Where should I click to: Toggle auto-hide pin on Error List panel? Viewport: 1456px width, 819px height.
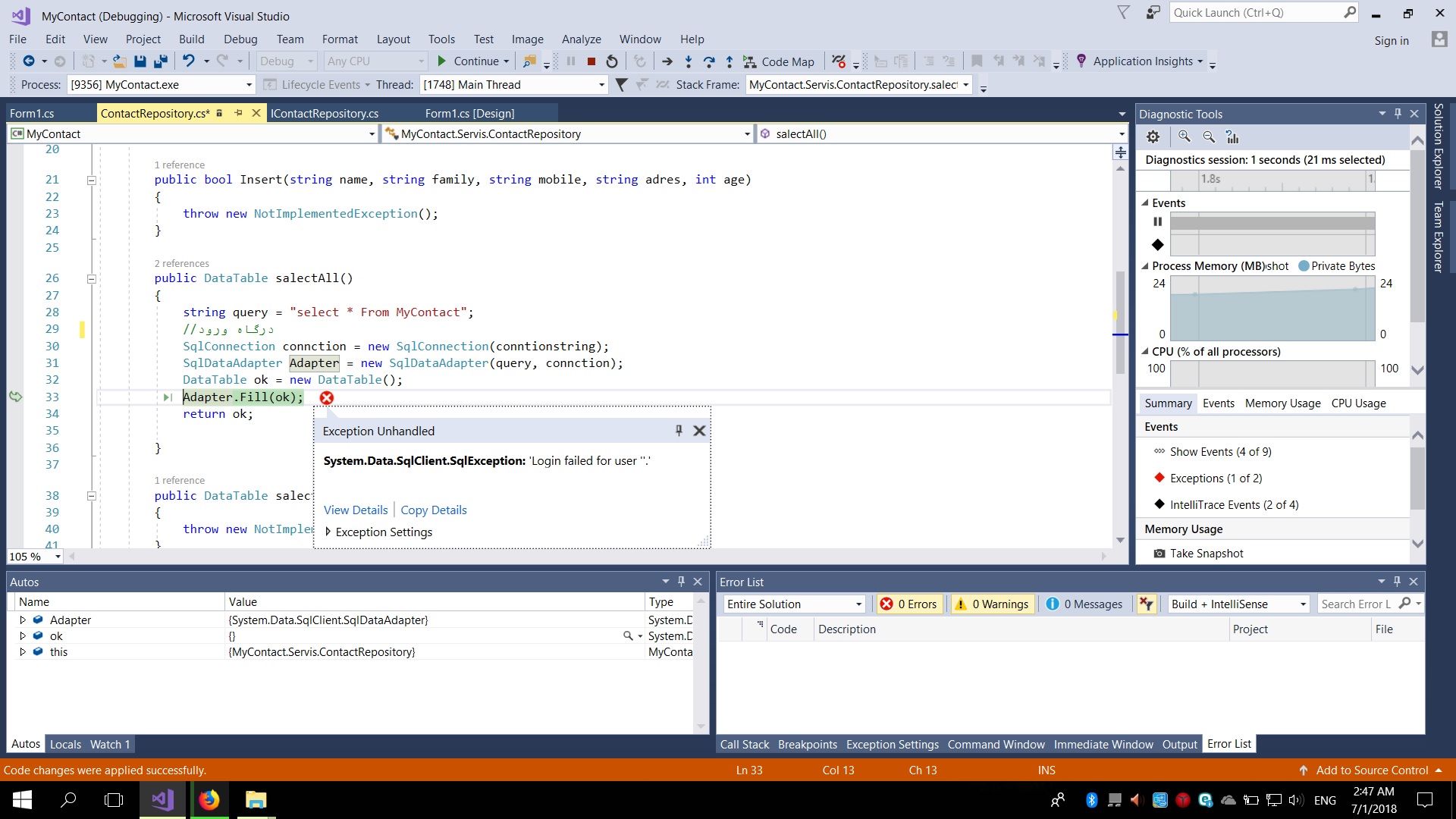point(1397,582)
